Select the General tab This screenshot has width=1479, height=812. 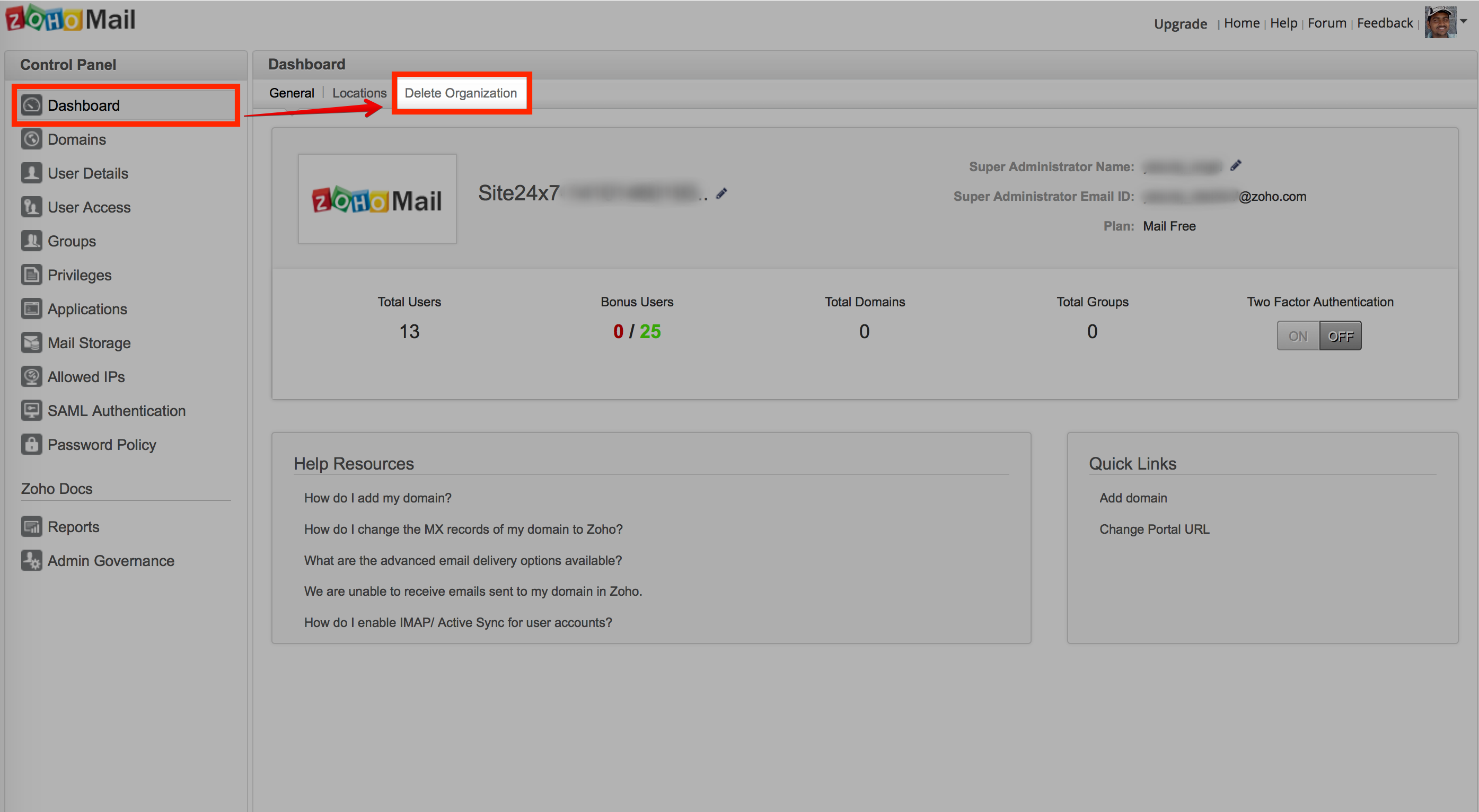292,93
